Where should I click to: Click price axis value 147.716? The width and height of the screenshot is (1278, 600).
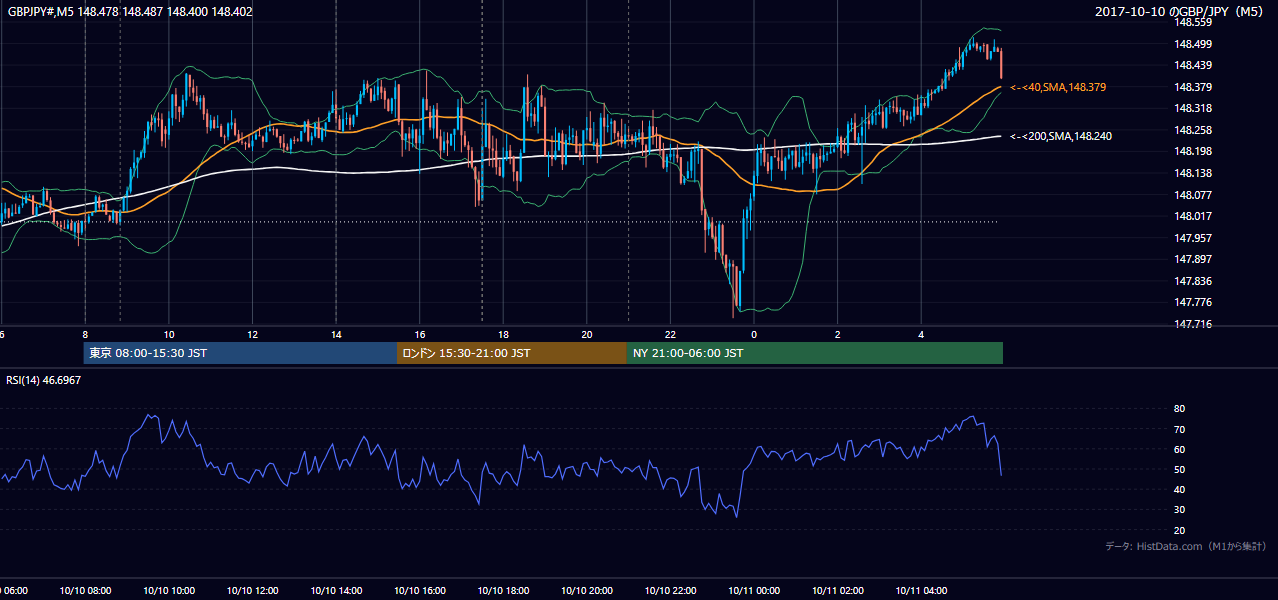point(1193,324)
